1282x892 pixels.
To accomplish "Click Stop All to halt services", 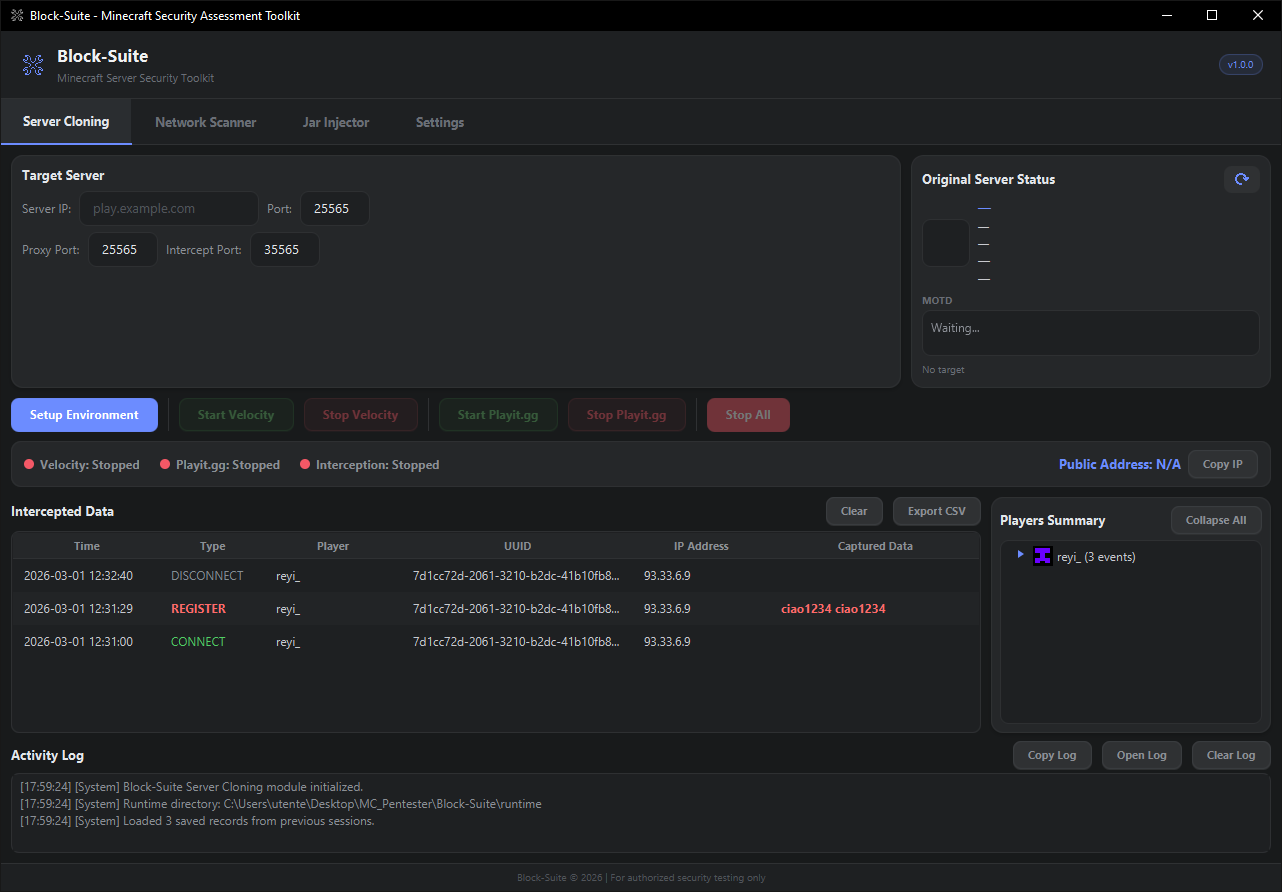I will pyautogui.click(x=748, y=414).
